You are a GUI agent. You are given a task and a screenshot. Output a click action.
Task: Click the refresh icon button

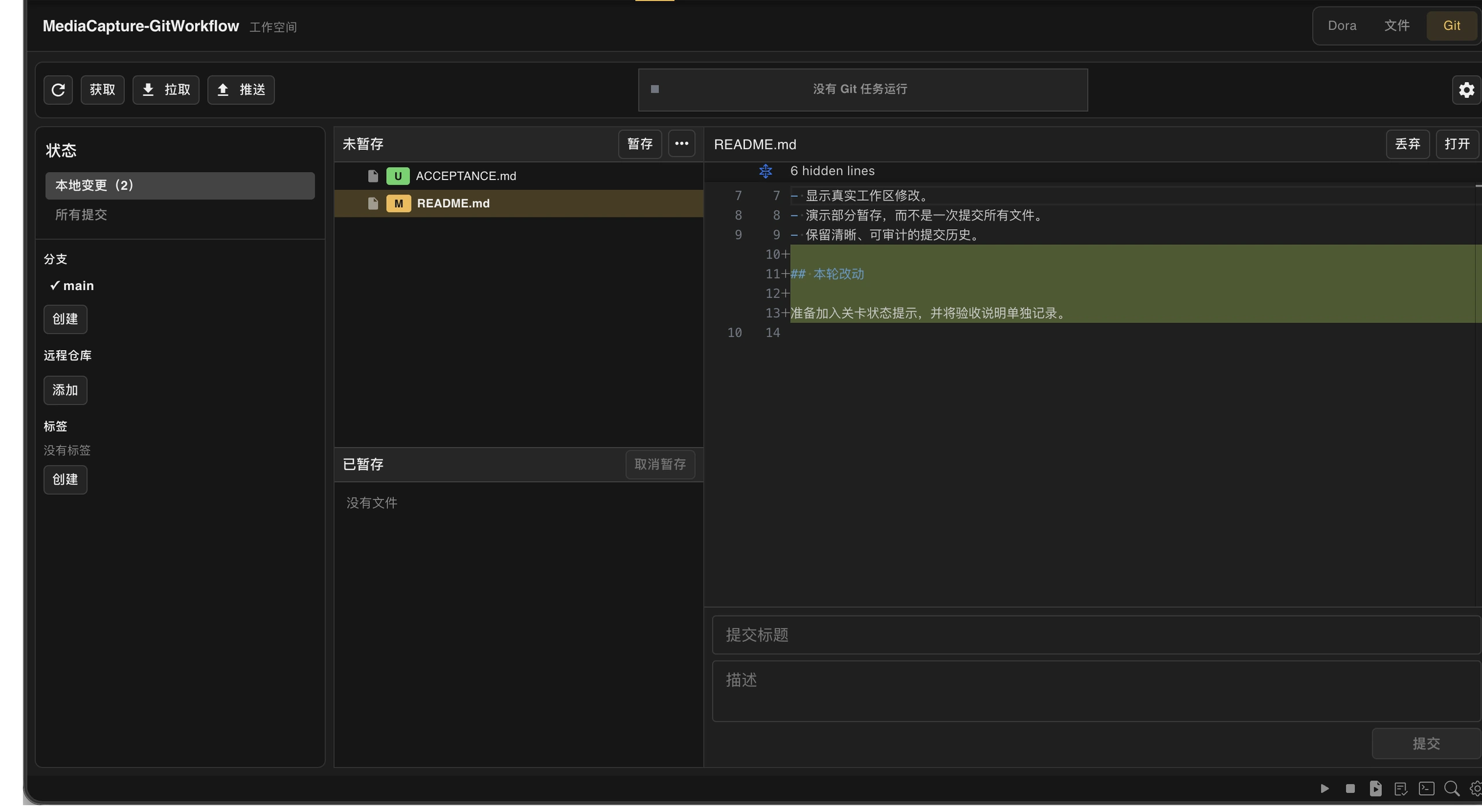click(x=58, y=90)
